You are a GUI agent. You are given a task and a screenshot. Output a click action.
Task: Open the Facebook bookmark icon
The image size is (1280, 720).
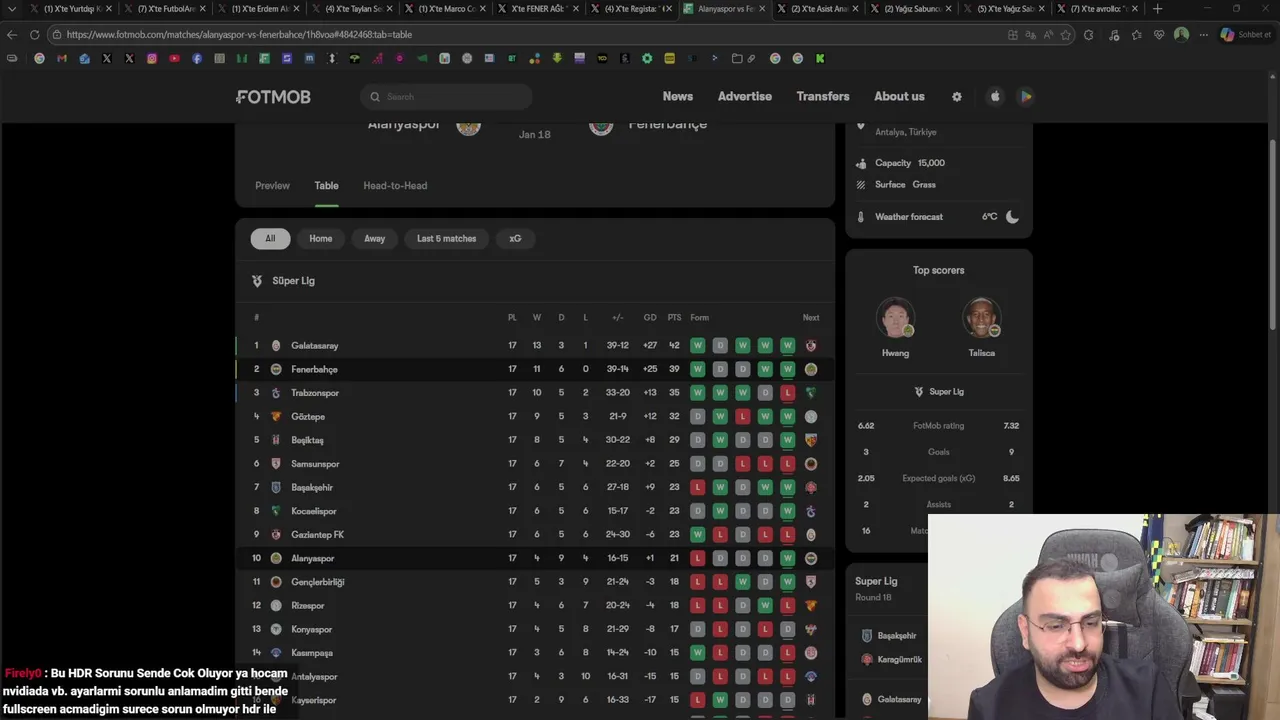click(197, 59)
